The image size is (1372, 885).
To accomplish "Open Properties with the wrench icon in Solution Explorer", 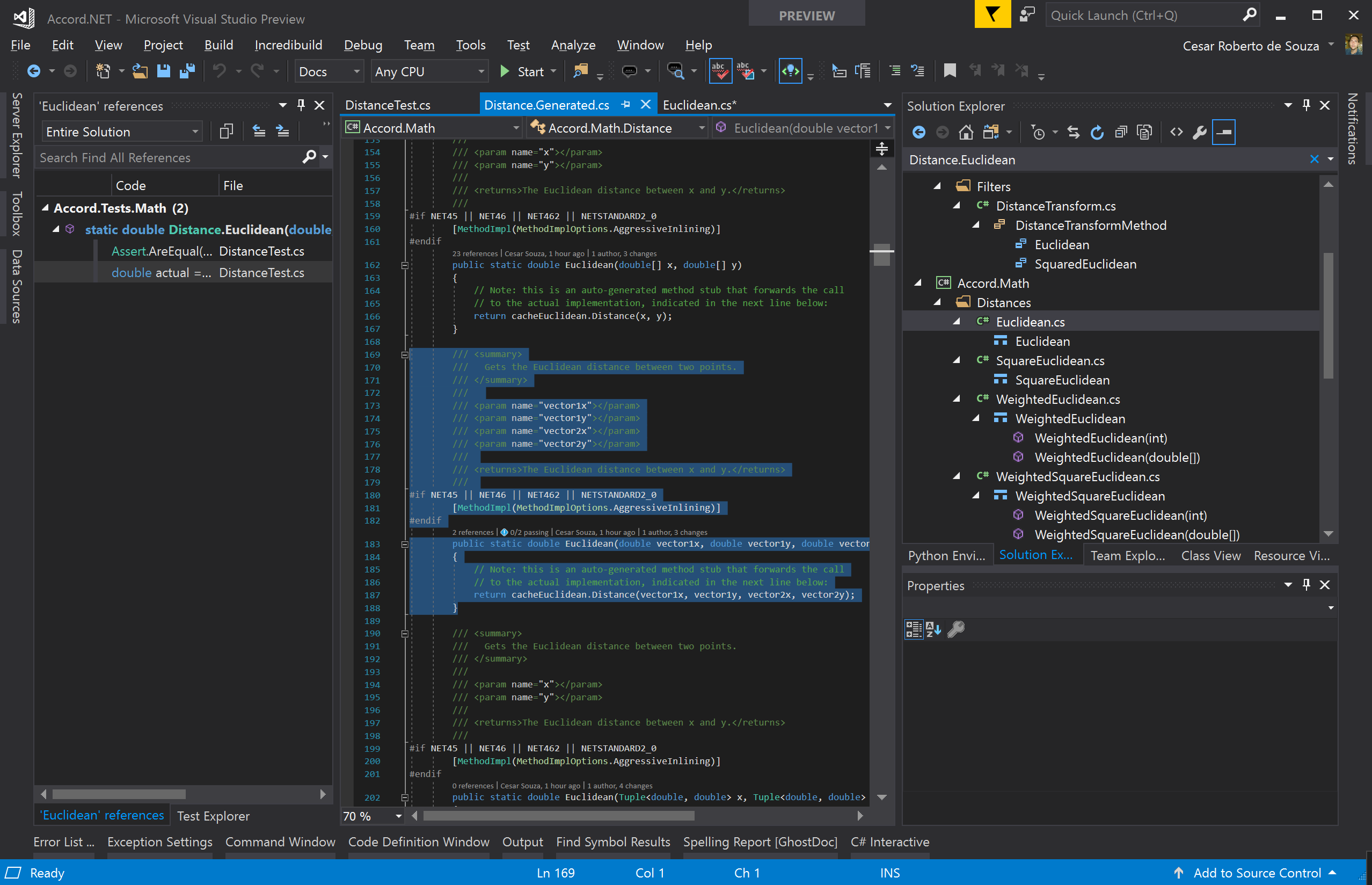I will coord(1200,133).
